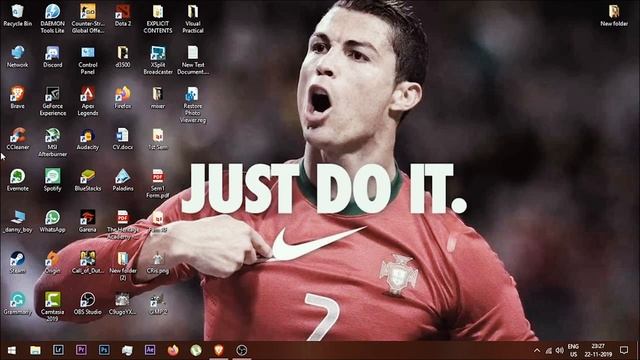Launch the GIMP 2 desktop shortcut
The width and height of the screenshot is (640, 360).
pos(158,304)
